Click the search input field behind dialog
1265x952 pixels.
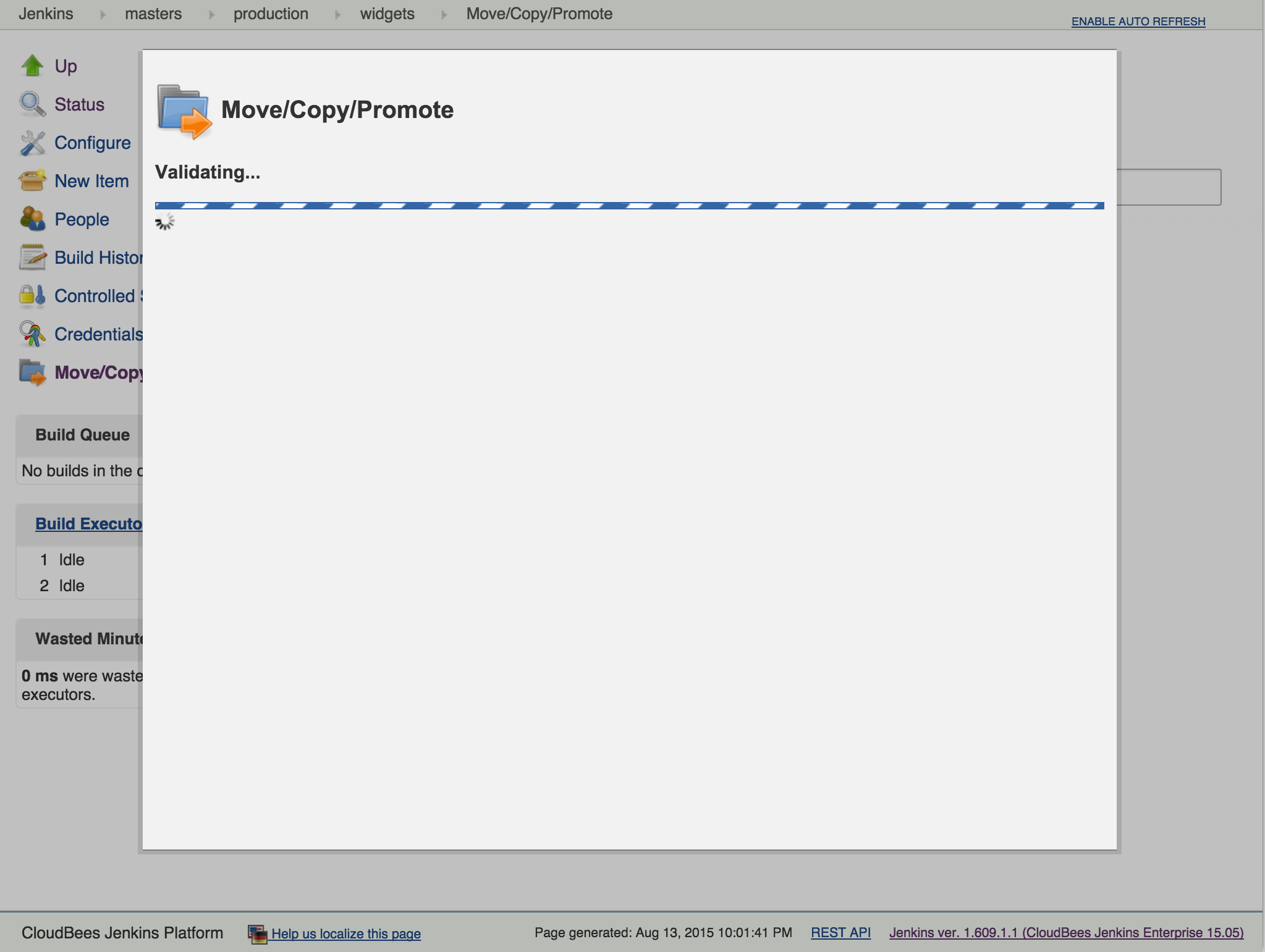coord(1169,187)
